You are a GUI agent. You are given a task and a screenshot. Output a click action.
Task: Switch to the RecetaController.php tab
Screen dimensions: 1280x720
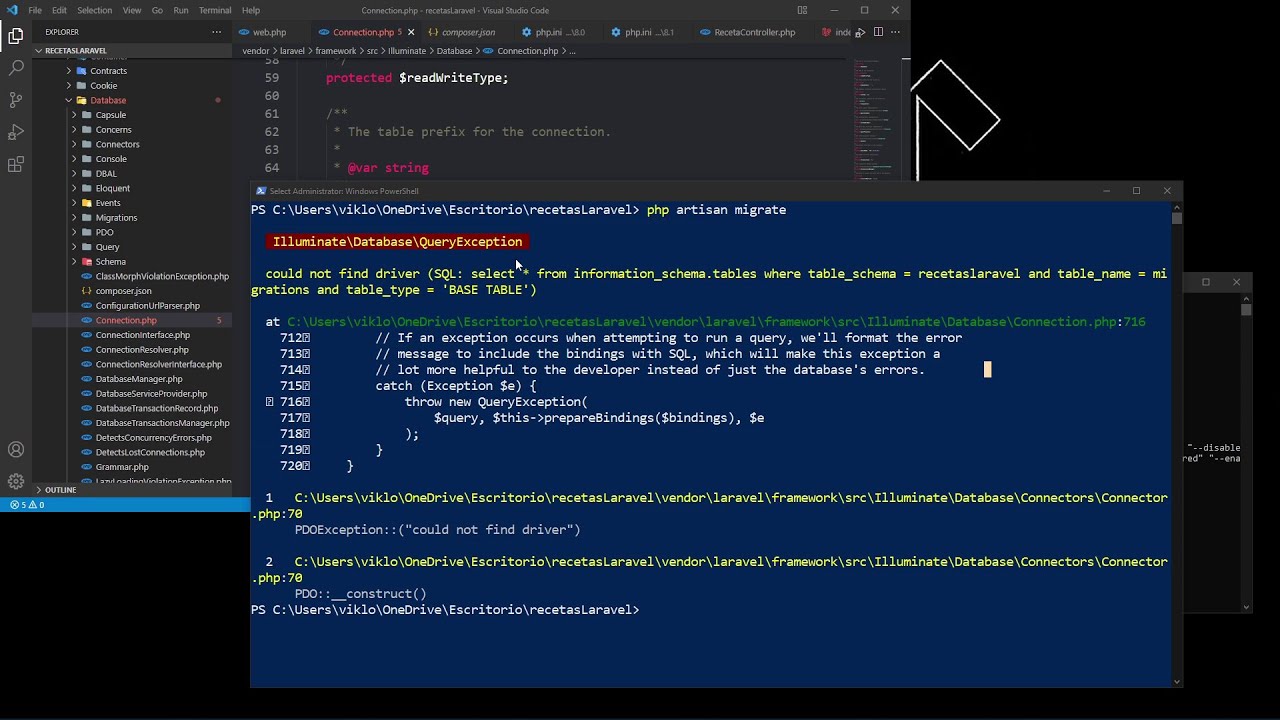click(x=755, y=32)
